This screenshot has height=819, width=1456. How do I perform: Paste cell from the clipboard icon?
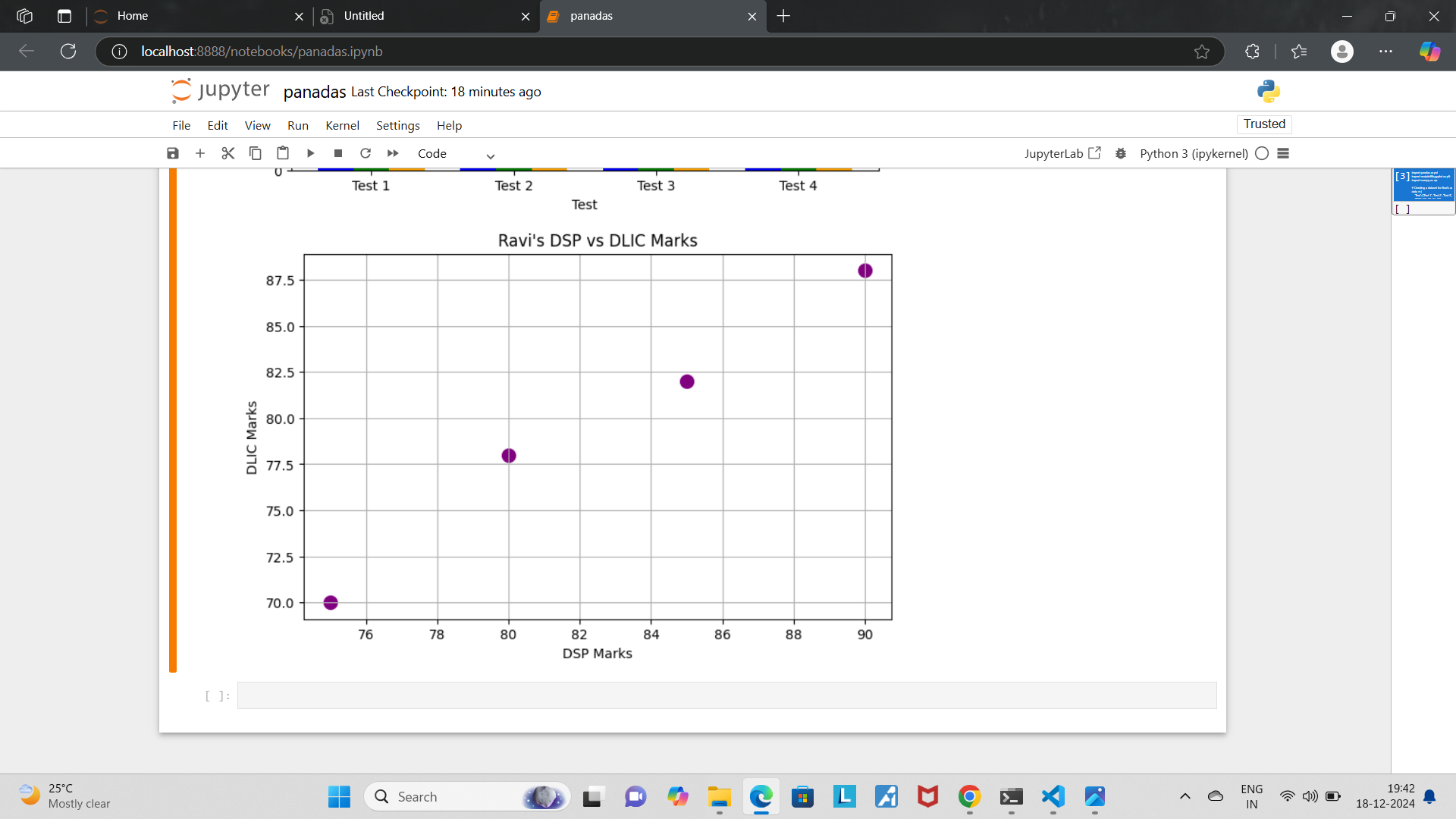point(283,153)
